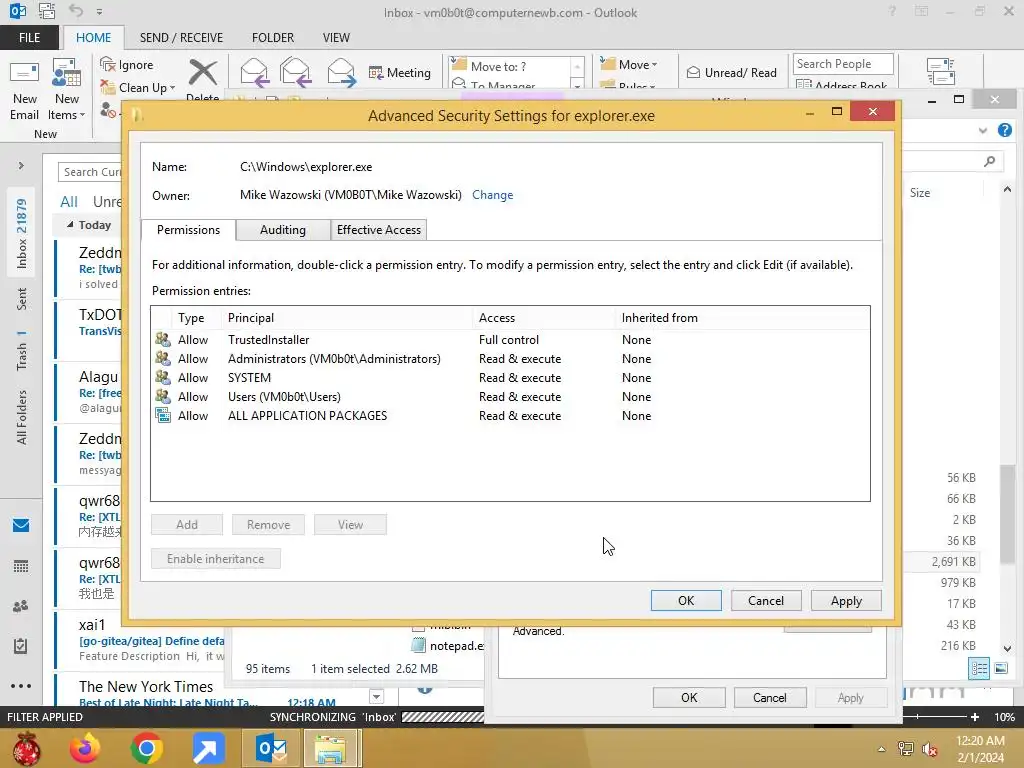This screenshot has height=768, width=1024.
Task: Click the Enable inheritance button
Action: 216,559
